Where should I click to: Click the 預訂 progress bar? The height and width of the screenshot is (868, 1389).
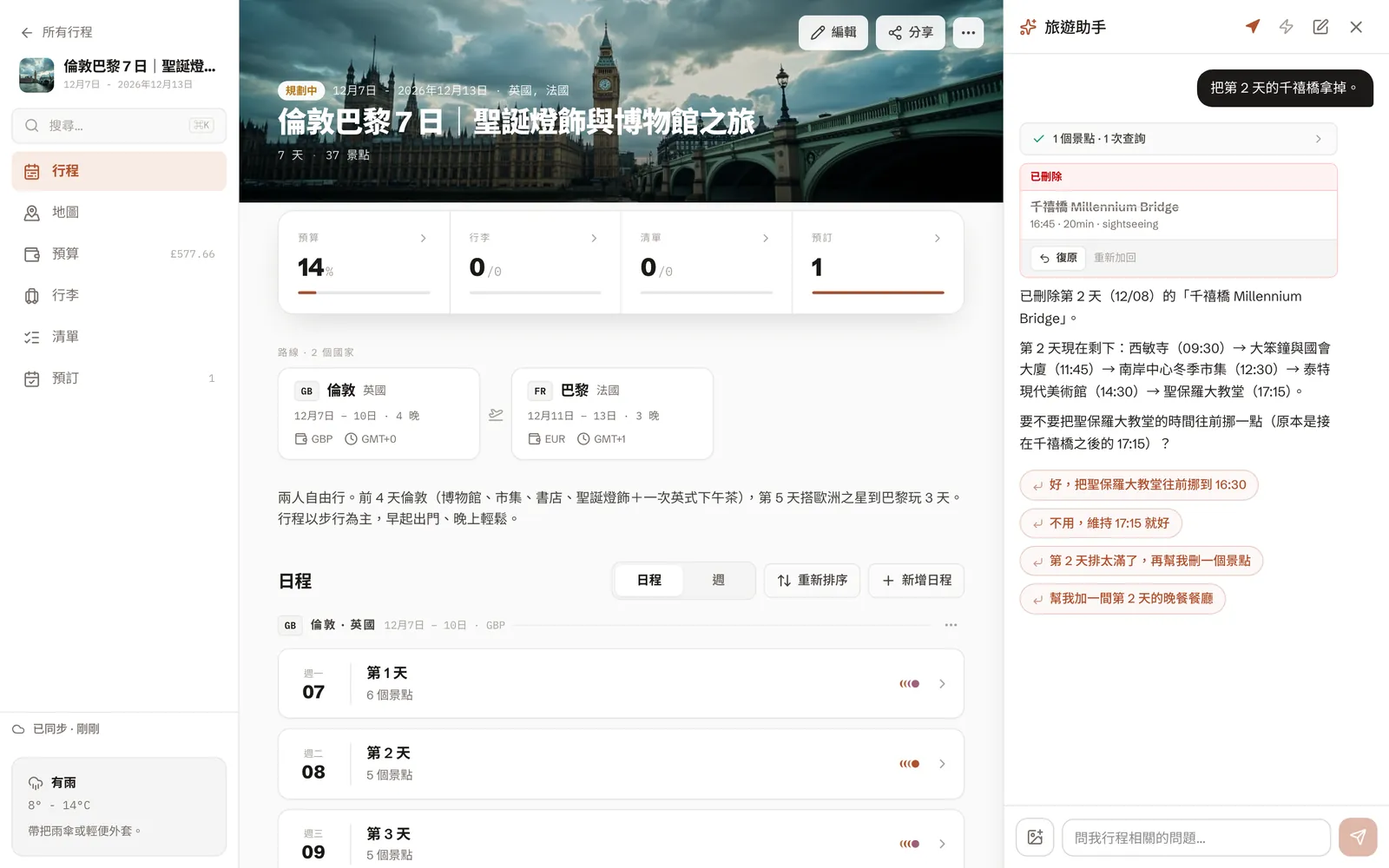click(x=878, y=293)
